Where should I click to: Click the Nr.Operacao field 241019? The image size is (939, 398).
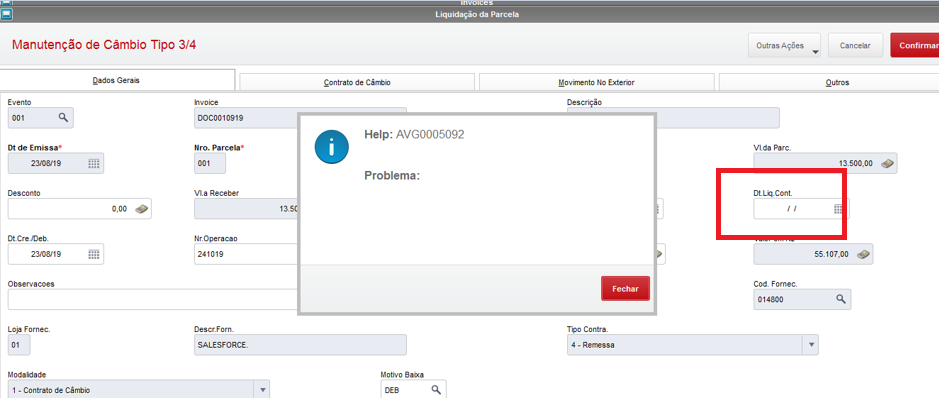[246, 254]
